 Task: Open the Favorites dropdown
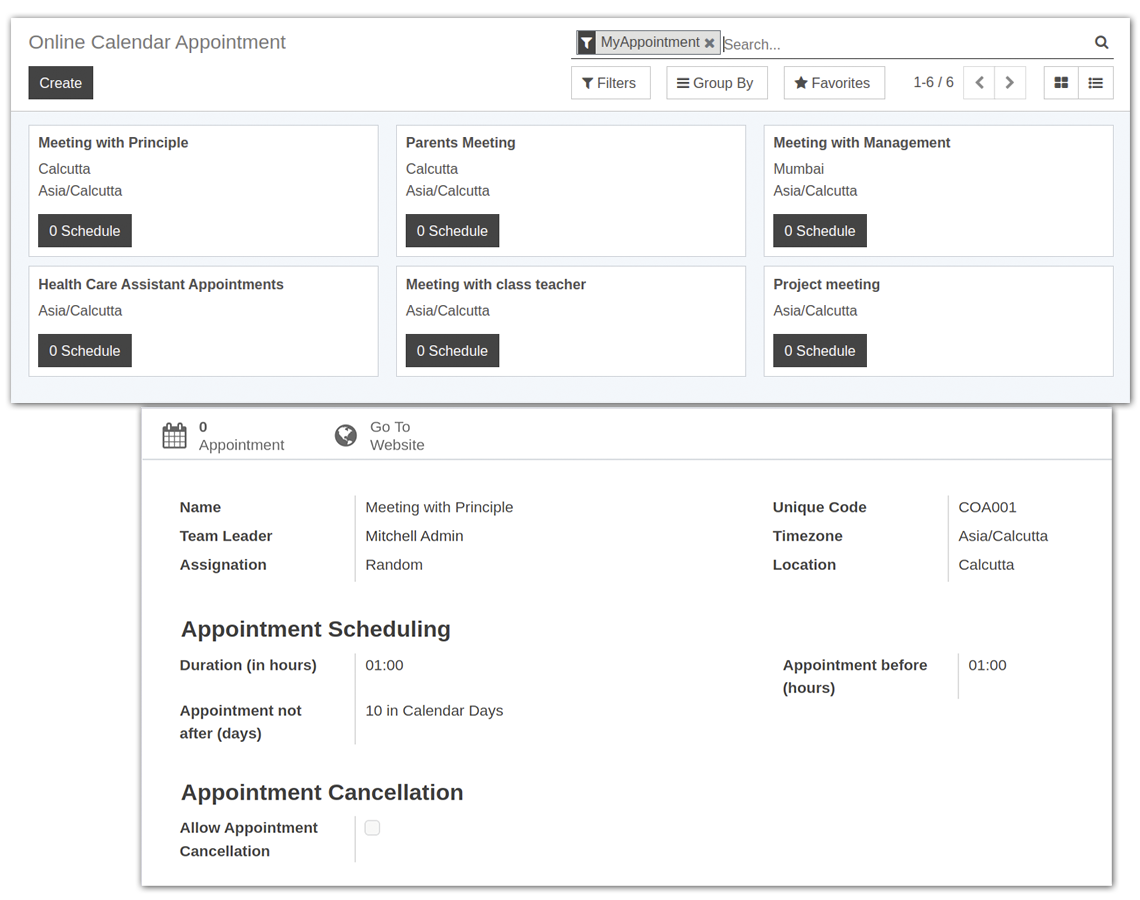[833, 83]
